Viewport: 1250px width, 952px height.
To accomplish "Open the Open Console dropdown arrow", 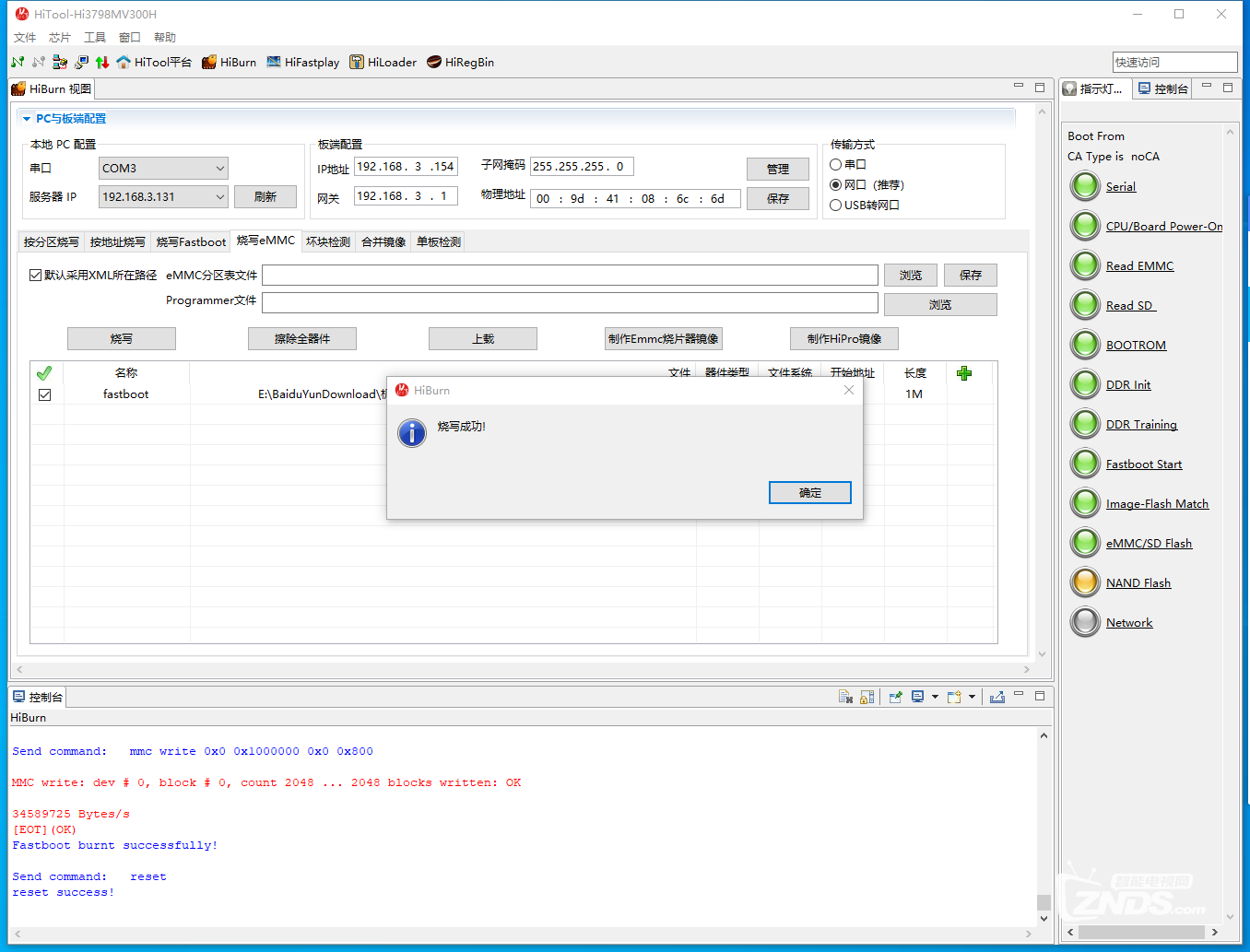I will (x=972, y=697).
